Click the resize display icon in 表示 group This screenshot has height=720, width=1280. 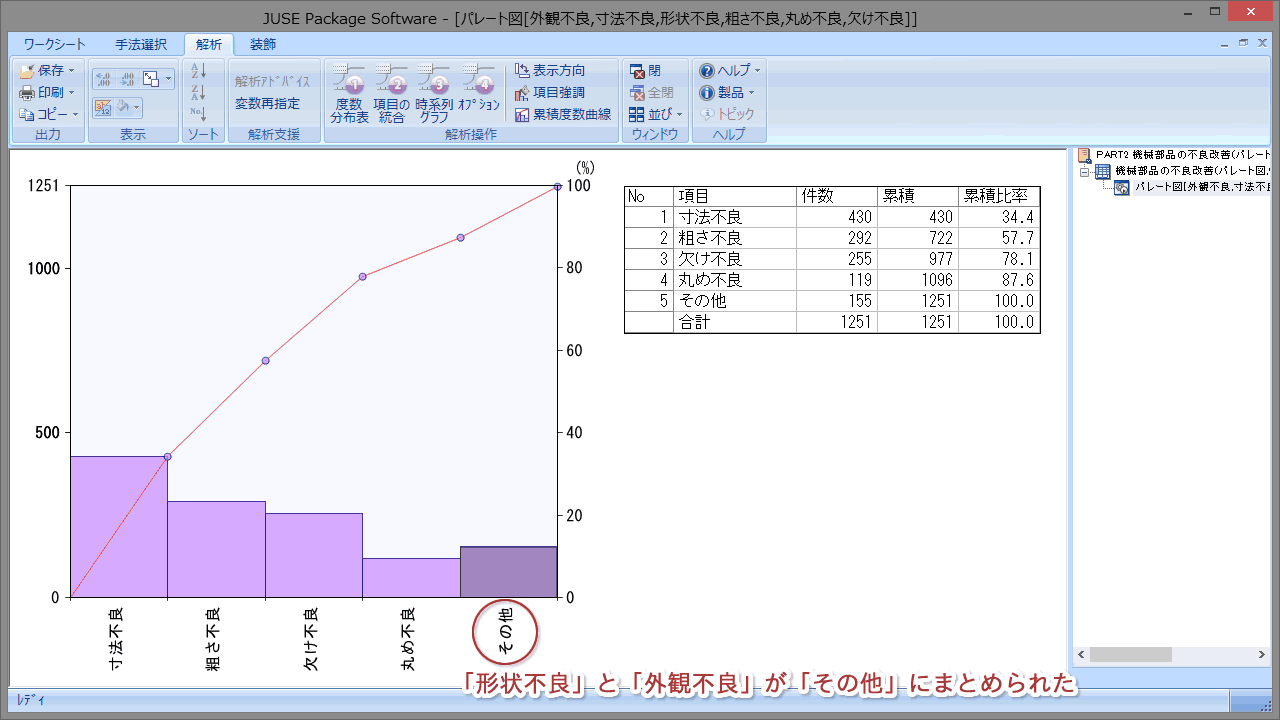click(x=151, y=78)
